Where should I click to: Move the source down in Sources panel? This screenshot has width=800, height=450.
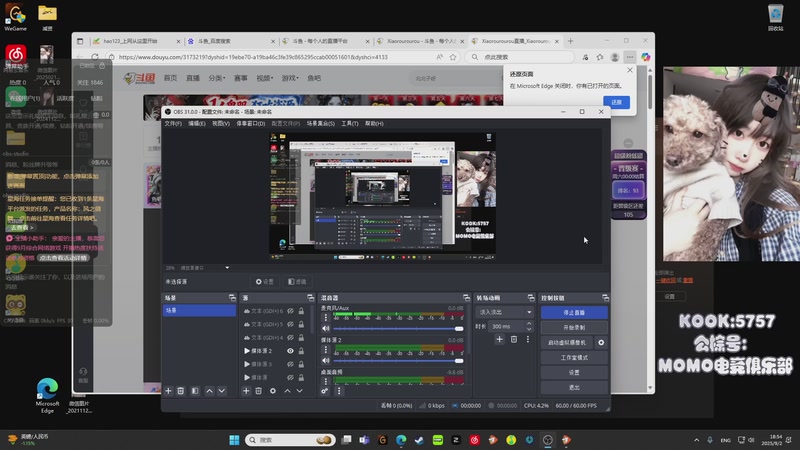pyautogui.click(x=299, y=391)
